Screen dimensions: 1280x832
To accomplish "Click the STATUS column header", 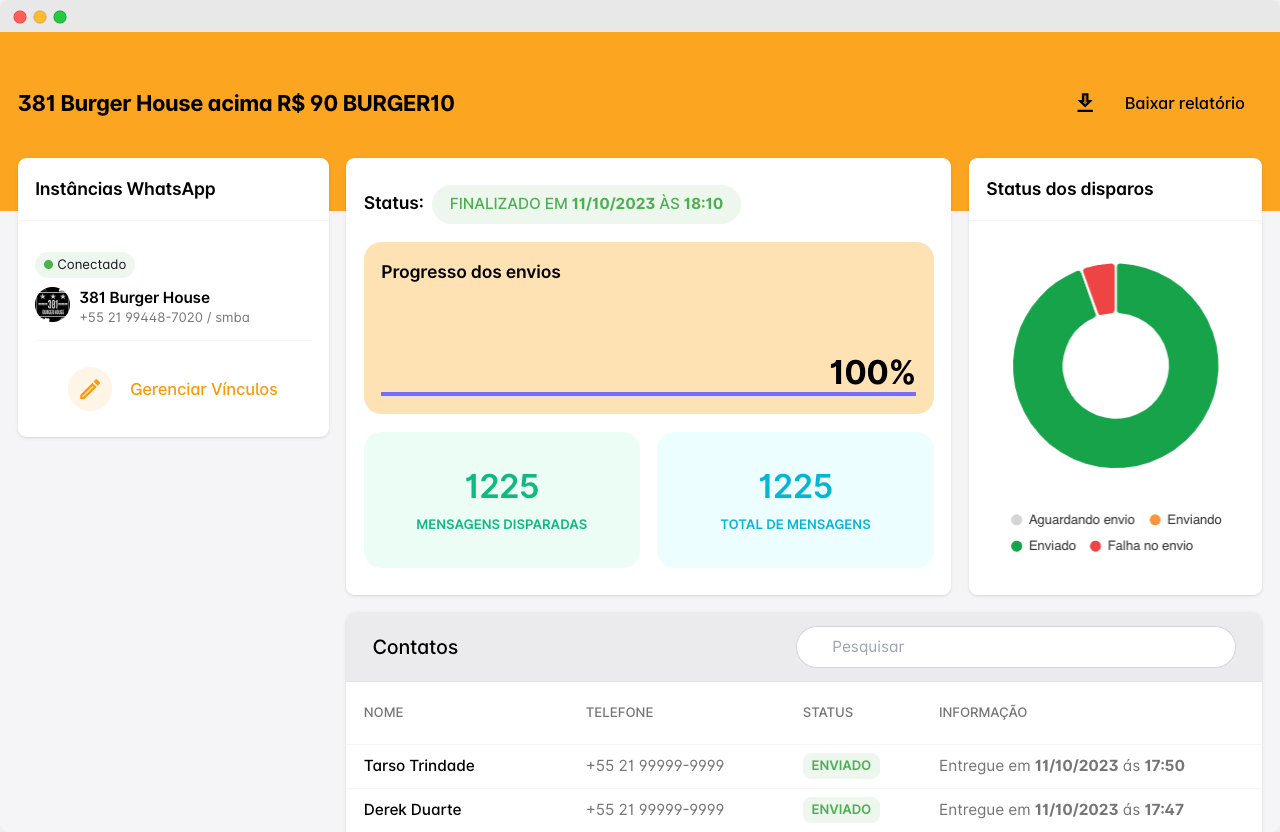I will (828, 713).
